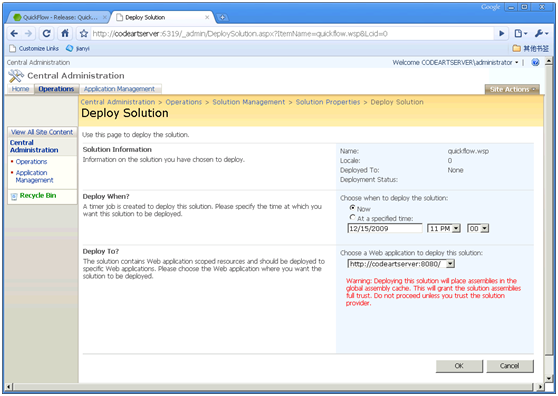Open the SharePoint help icon

tap(535, 62)
